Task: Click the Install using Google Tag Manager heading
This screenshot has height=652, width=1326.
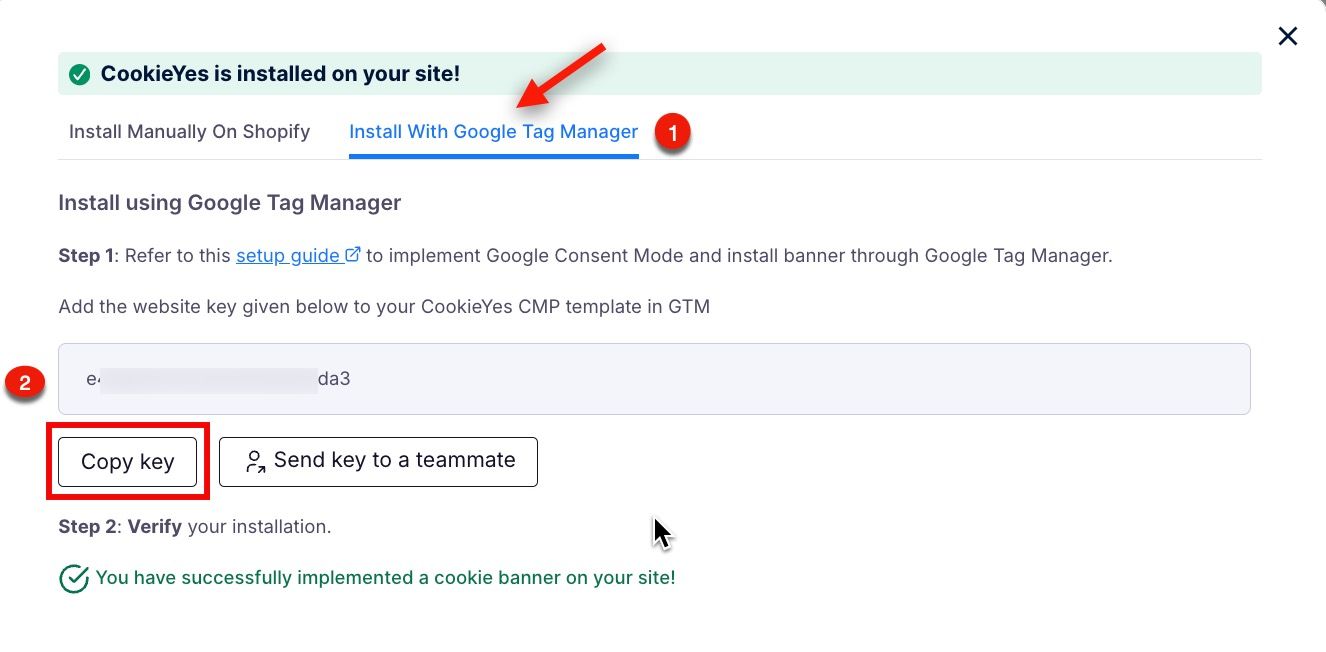Action: [x=230, y=203]
